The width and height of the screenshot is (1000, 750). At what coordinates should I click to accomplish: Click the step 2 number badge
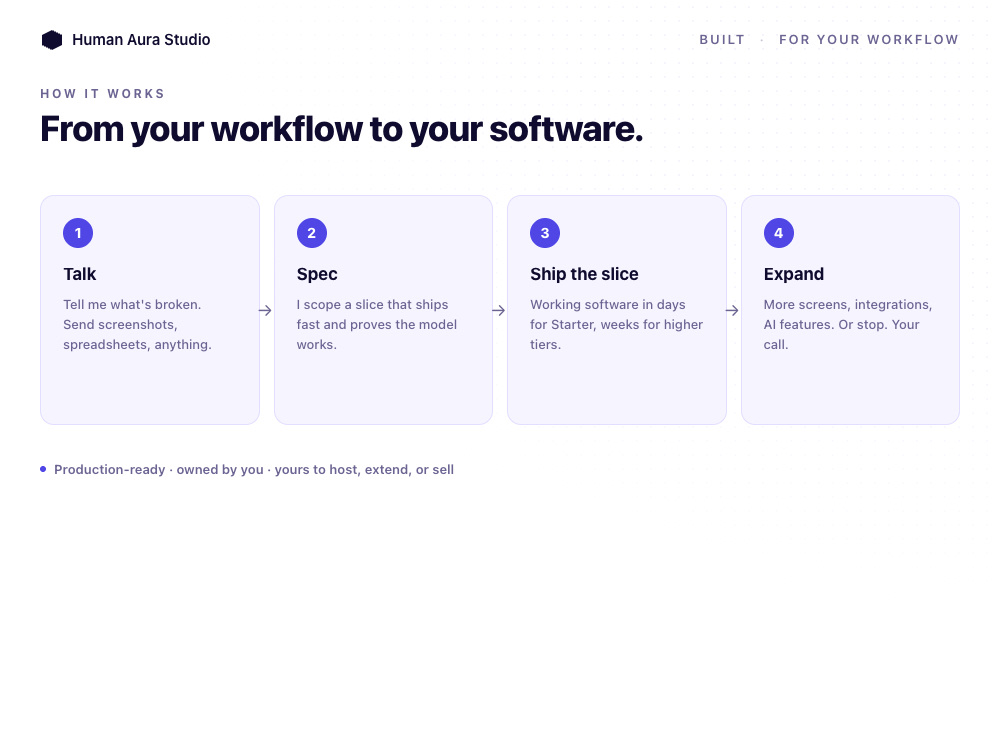click(311, 233)
